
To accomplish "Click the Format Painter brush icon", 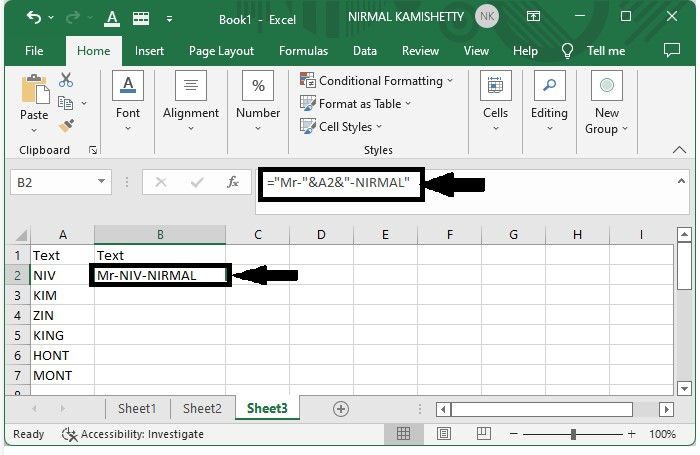I will [x=66, y=126].
